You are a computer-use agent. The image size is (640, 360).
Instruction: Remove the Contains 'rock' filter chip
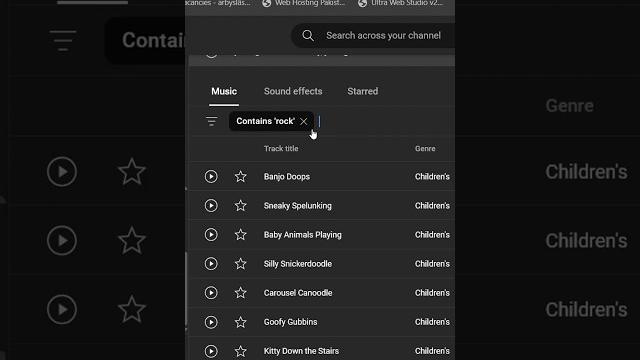click(x=303, y=121)
